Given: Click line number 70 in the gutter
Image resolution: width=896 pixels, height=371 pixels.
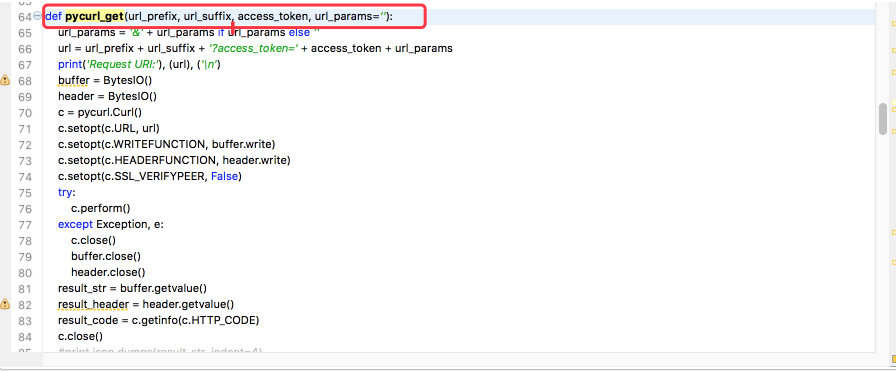Looking at the screenshot, I should point(25,113).
